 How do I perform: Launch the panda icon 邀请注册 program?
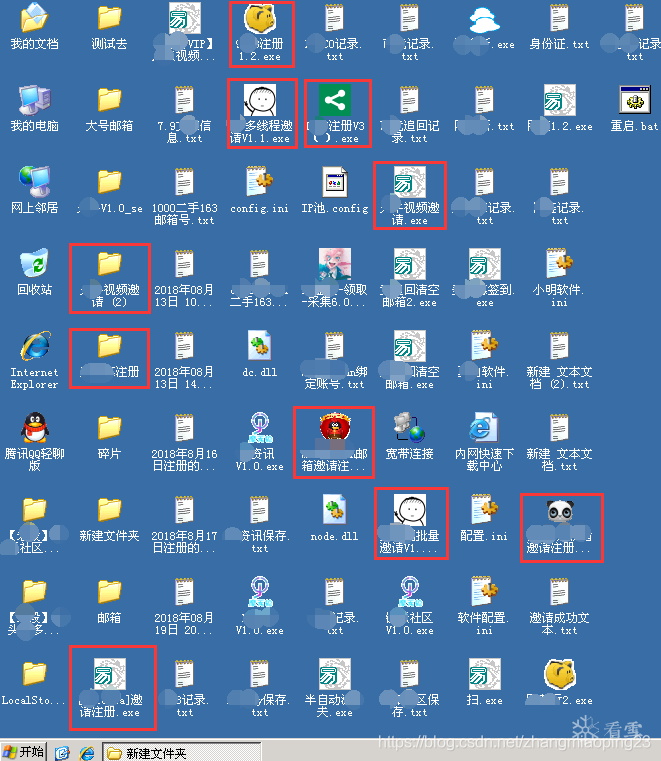(562, 528)
